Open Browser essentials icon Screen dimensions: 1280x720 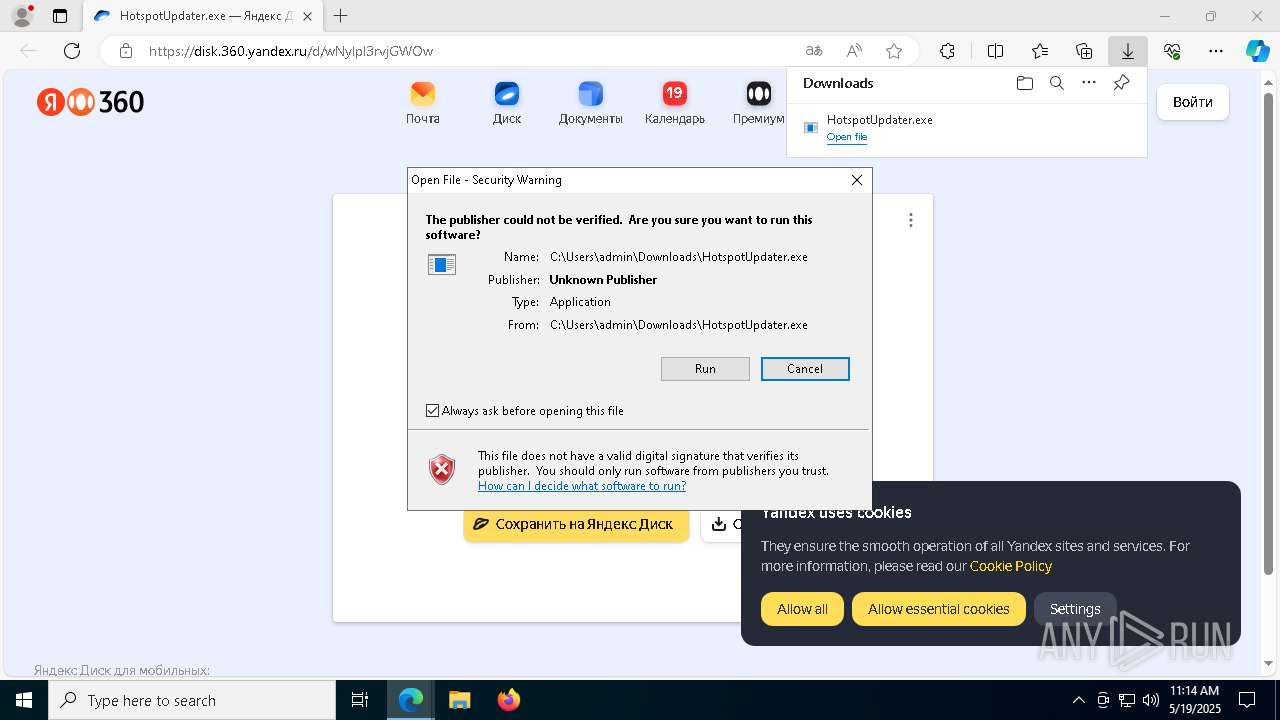coord(1172,51)
